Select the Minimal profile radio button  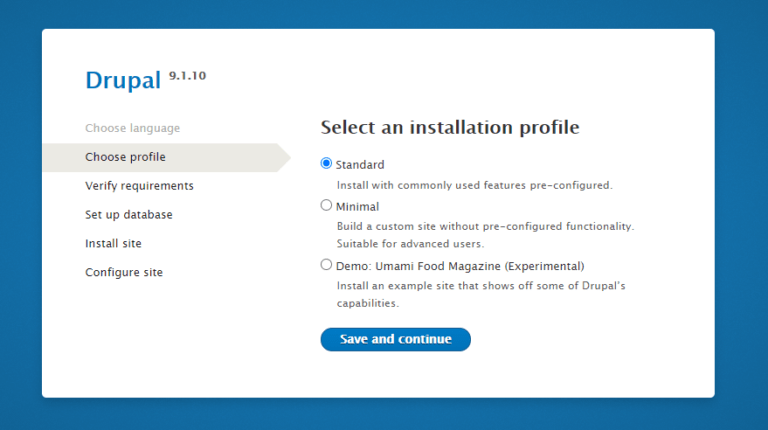(326, 206)
